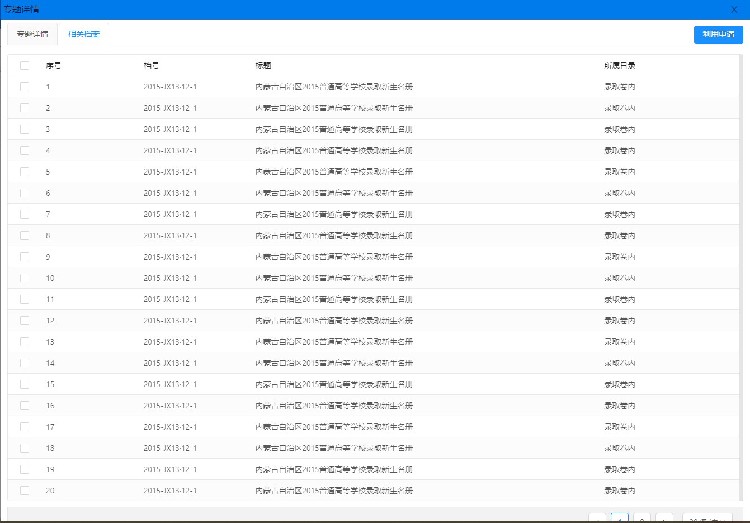Close the details dialog with the X icon
The image size is (750, 523).
point(734,10)
